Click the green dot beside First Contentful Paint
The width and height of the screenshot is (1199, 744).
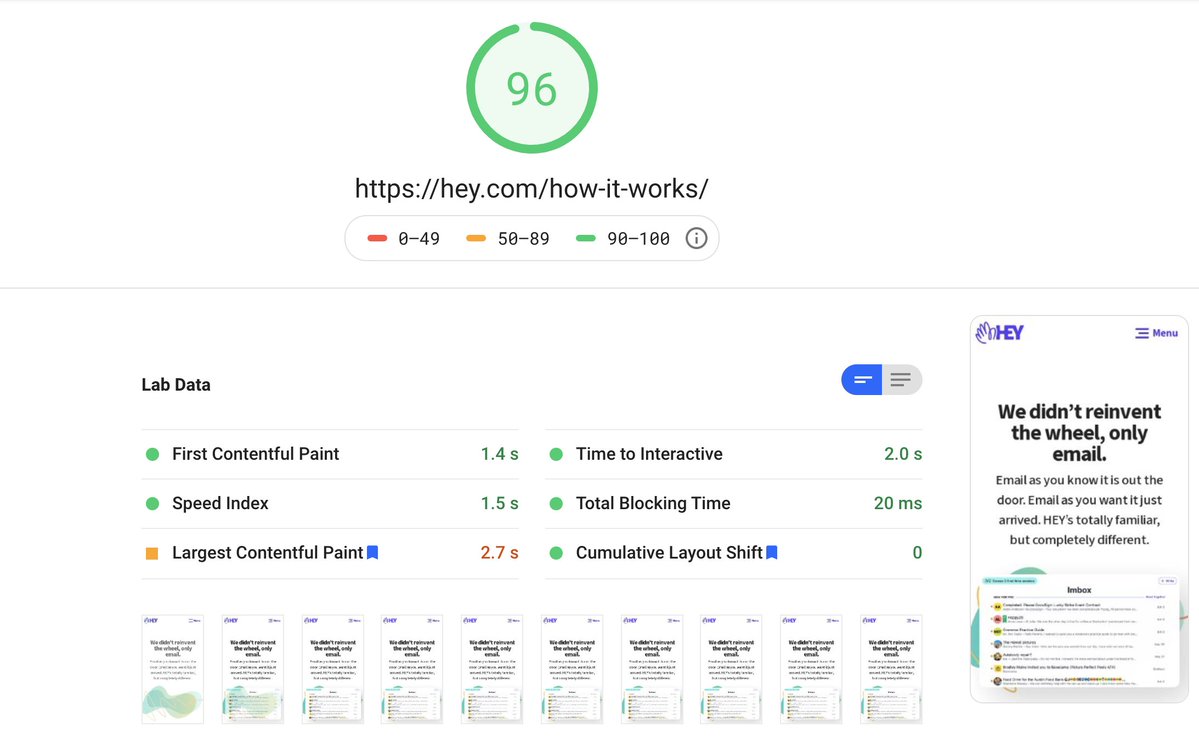click(x=152, y=454)
